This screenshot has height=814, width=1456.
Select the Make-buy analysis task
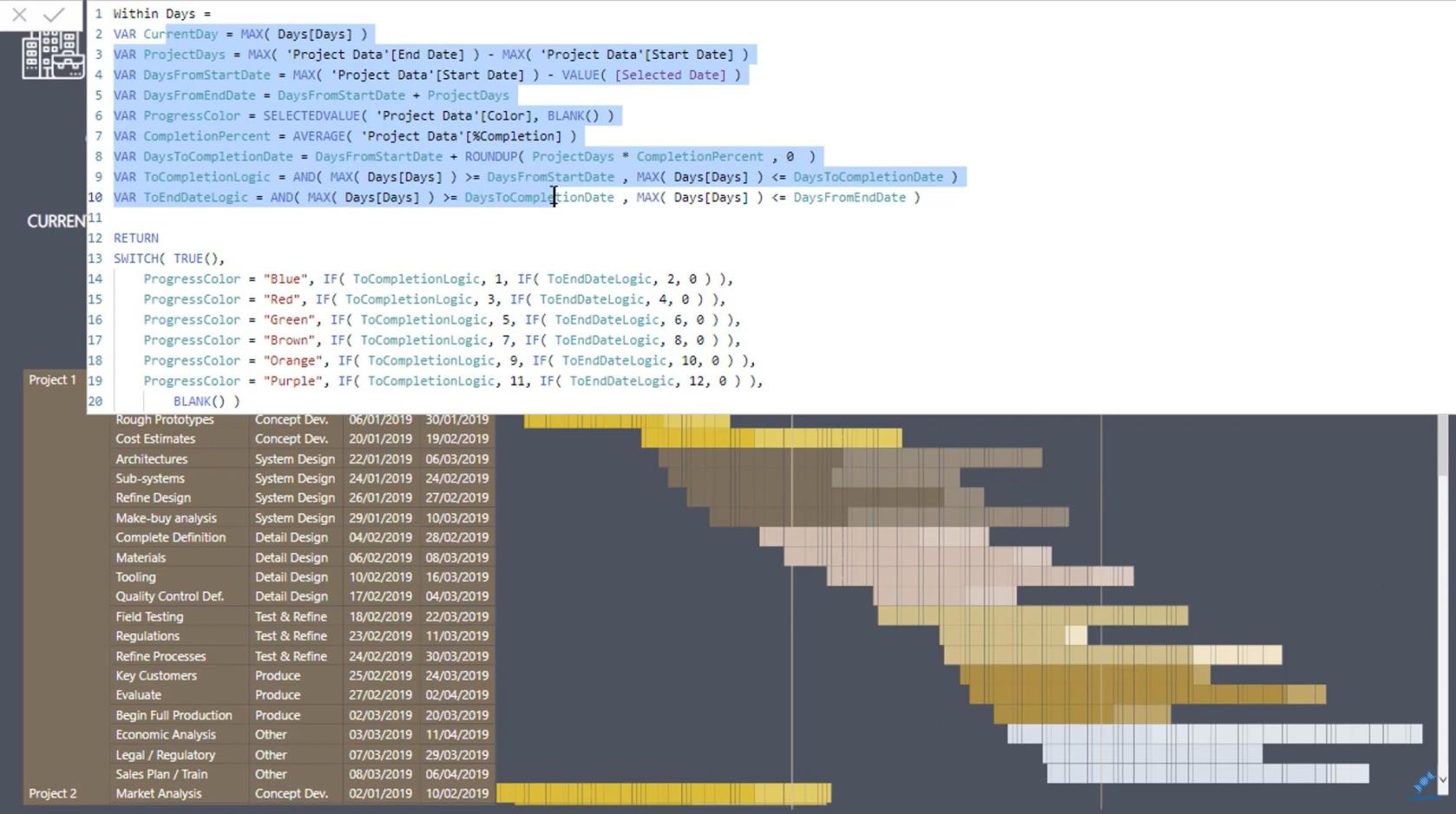pyautogui.click(x=166, y=518)
